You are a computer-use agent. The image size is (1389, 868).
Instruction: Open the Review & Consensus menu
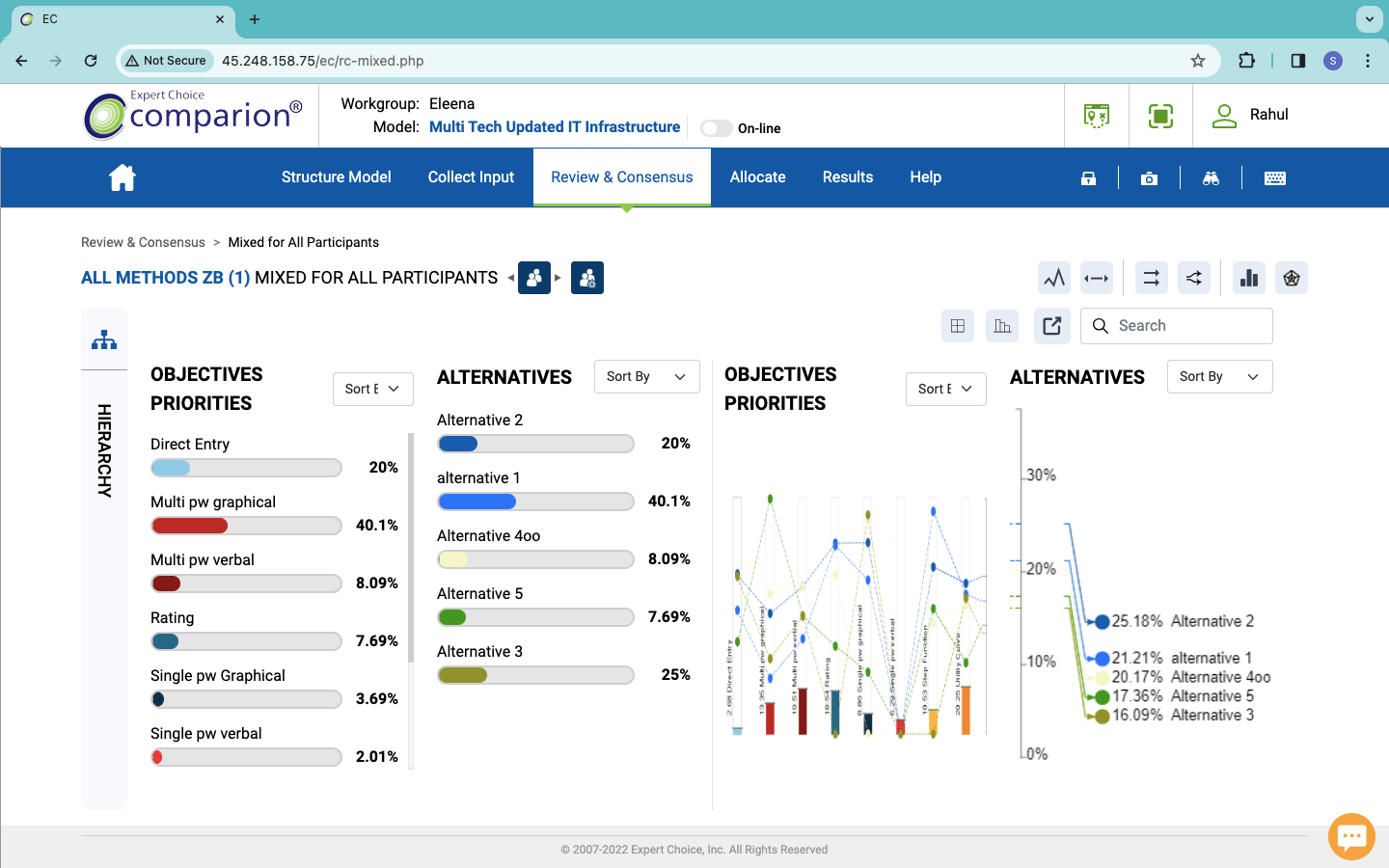622,177
